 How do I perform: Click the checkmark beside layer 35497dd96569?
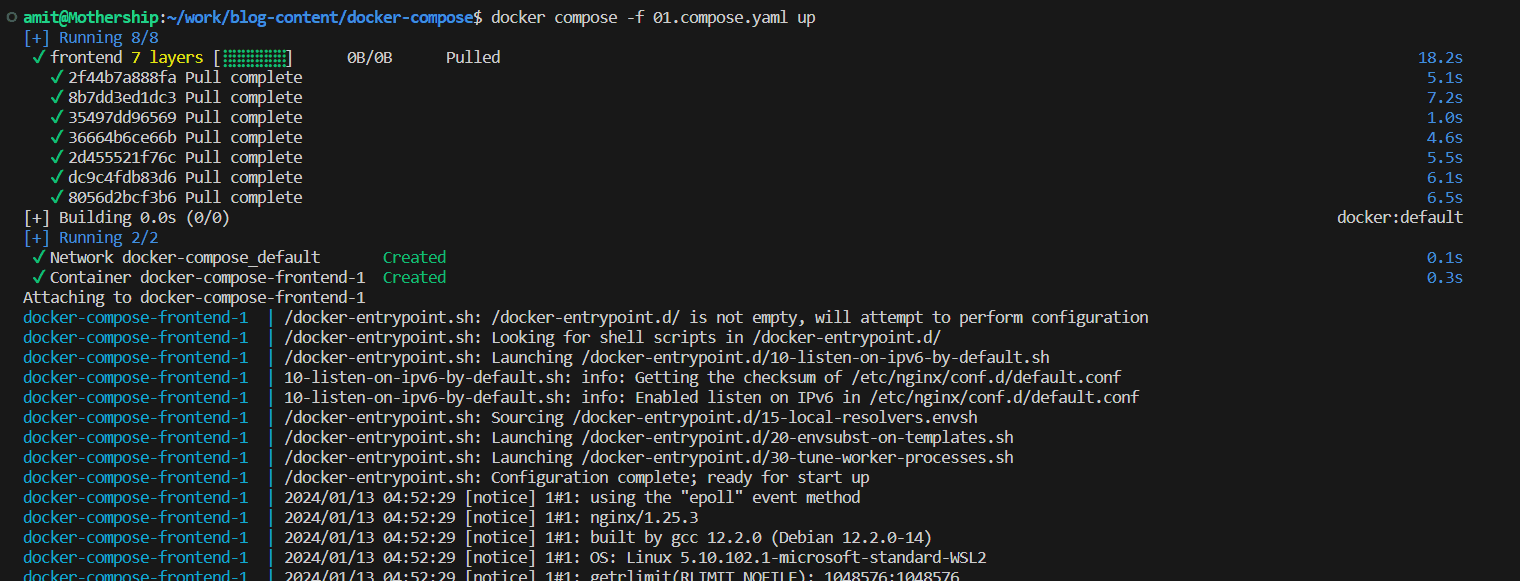56,117
